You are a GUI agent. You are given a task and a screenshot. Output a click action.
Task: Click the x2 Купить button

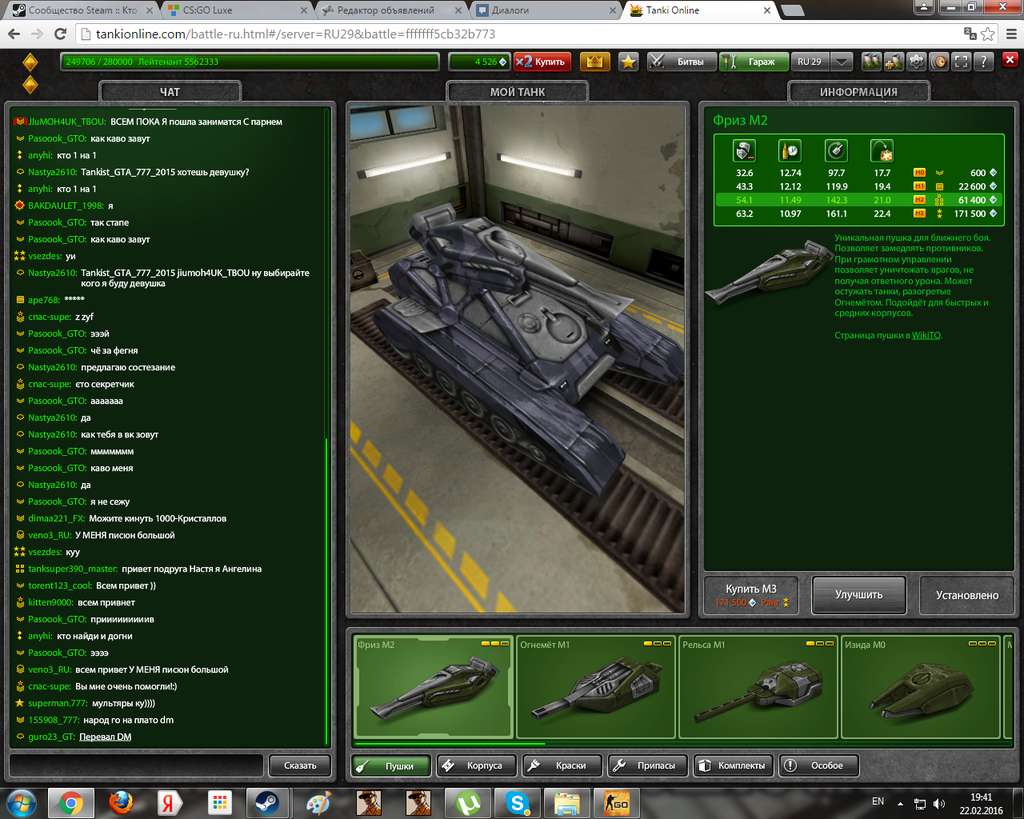542,61
